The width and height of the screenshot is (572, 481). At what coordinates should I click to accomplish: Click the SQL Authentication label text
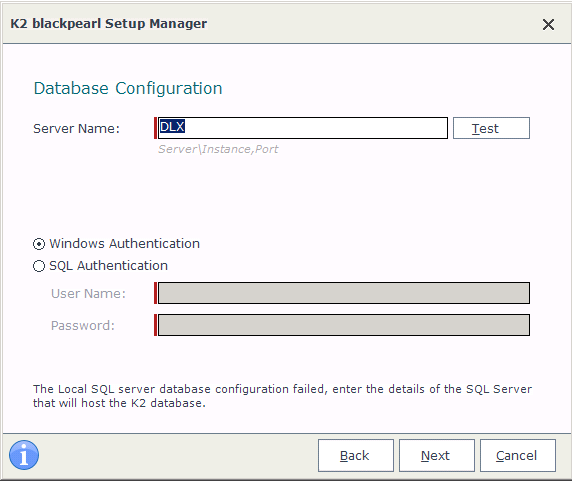(x=108, y=265)
